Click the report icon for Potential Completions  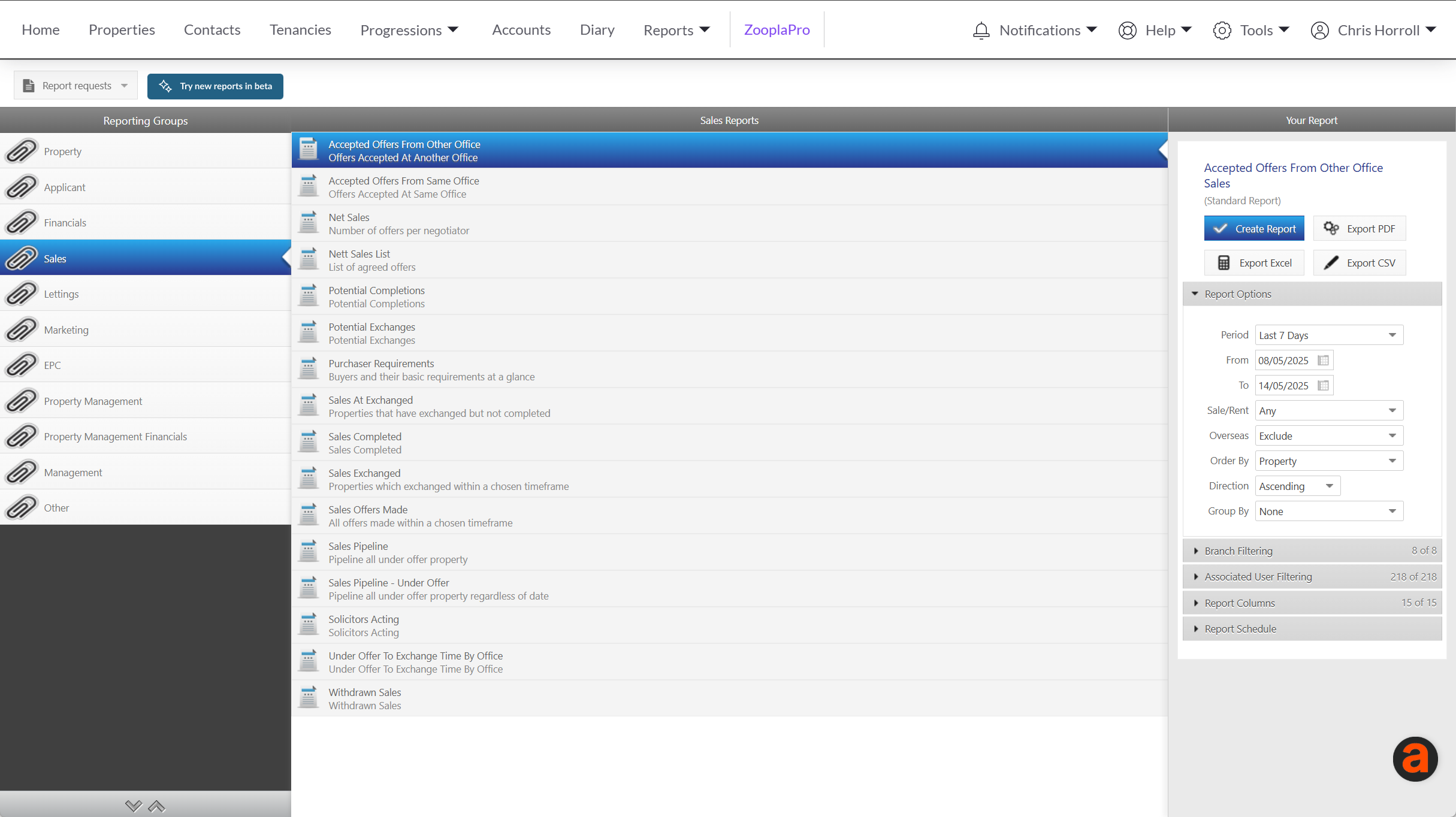[308, 296]
